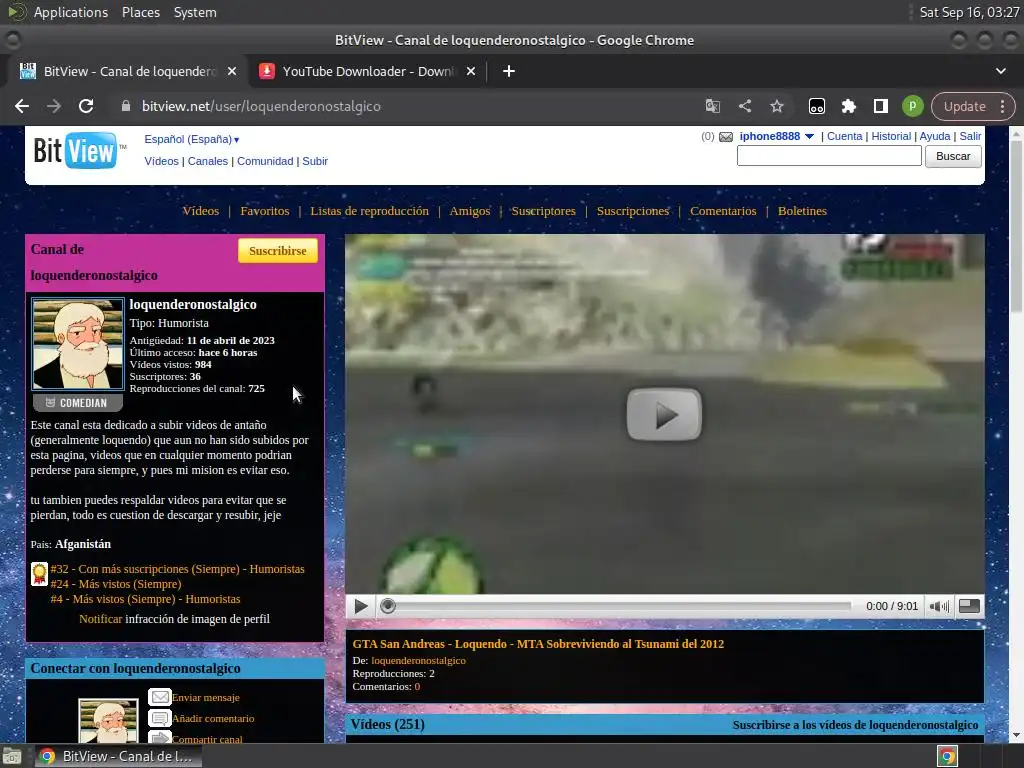Screen dimensions: 1024x768
Task: Click the Enviar mensaje envelope icon
Action: 159,697
